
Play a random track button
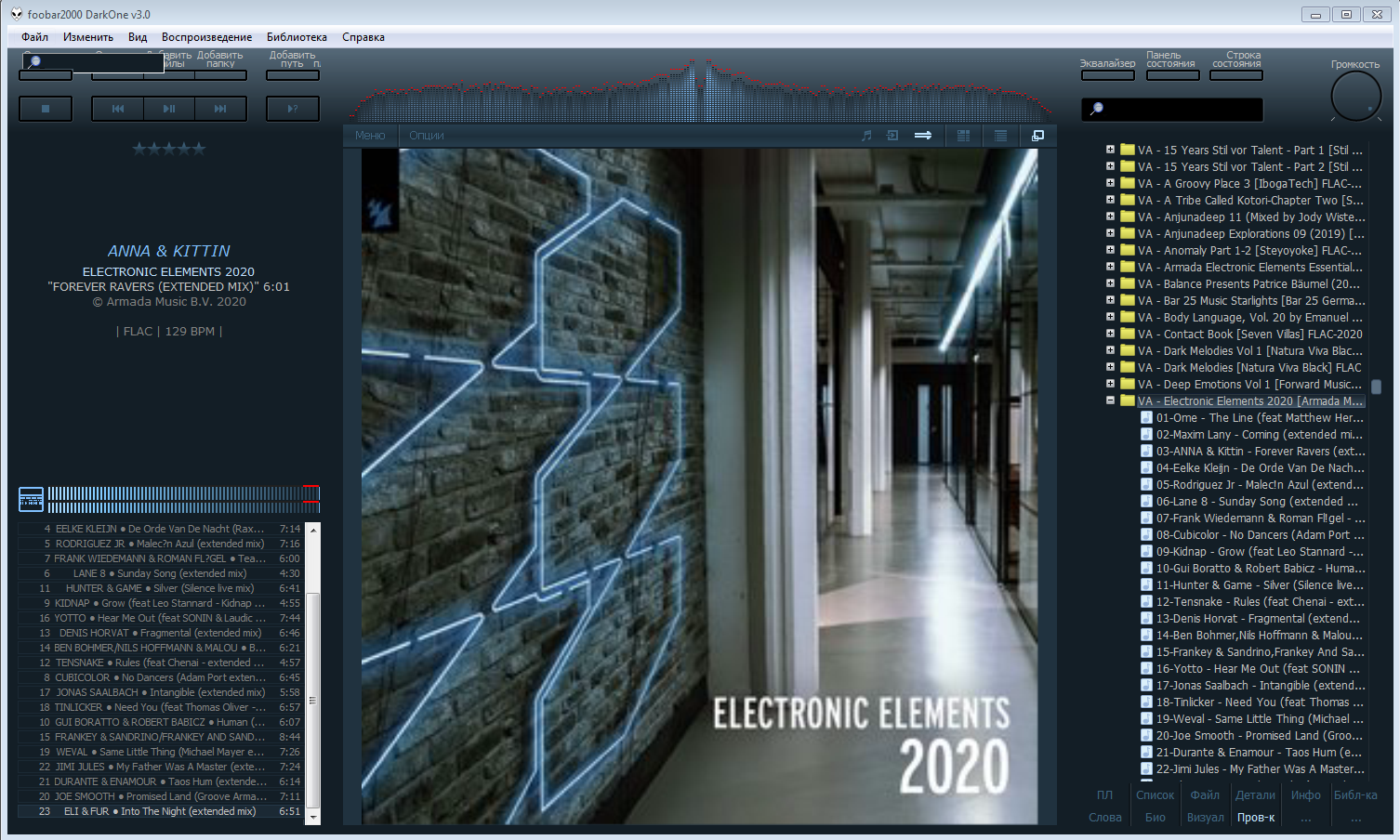click(293, 109)
